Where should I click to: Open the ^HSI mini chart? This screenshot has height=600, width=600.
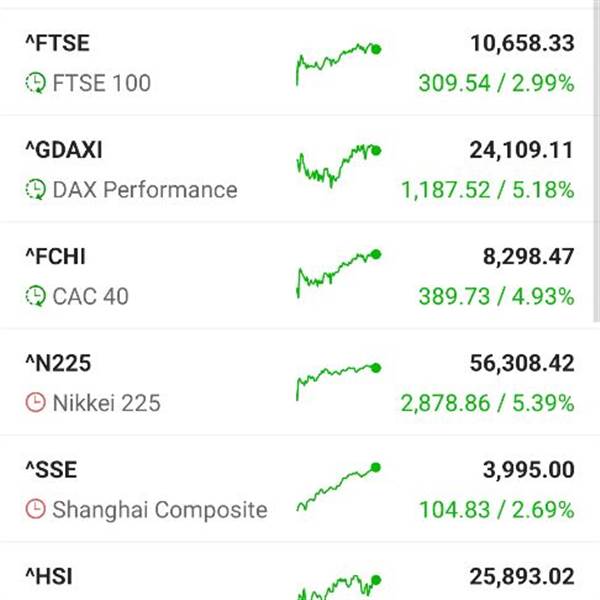coord(338,586)
